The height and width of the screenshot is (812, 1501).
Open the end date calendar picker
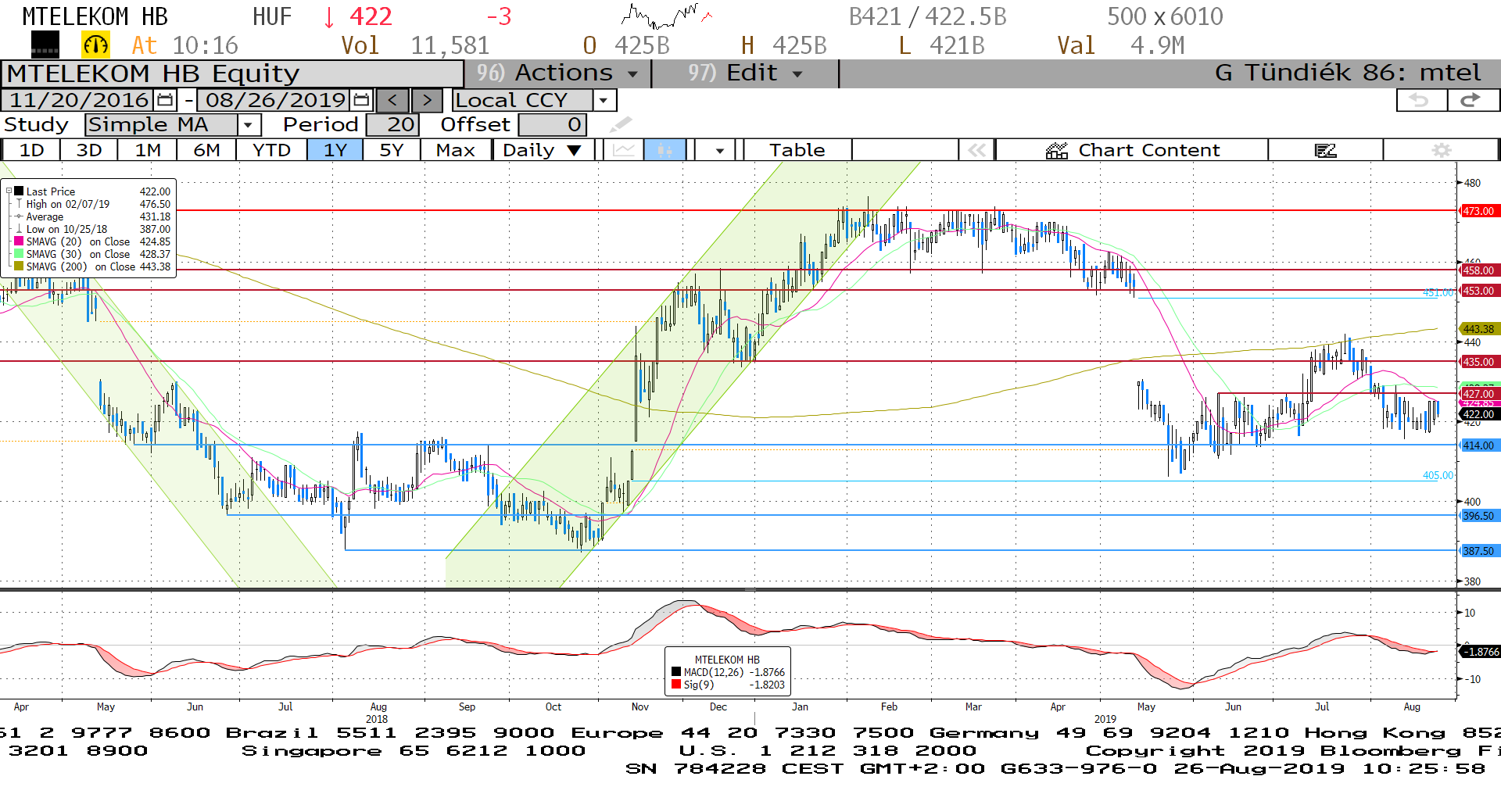coord(361,100)
